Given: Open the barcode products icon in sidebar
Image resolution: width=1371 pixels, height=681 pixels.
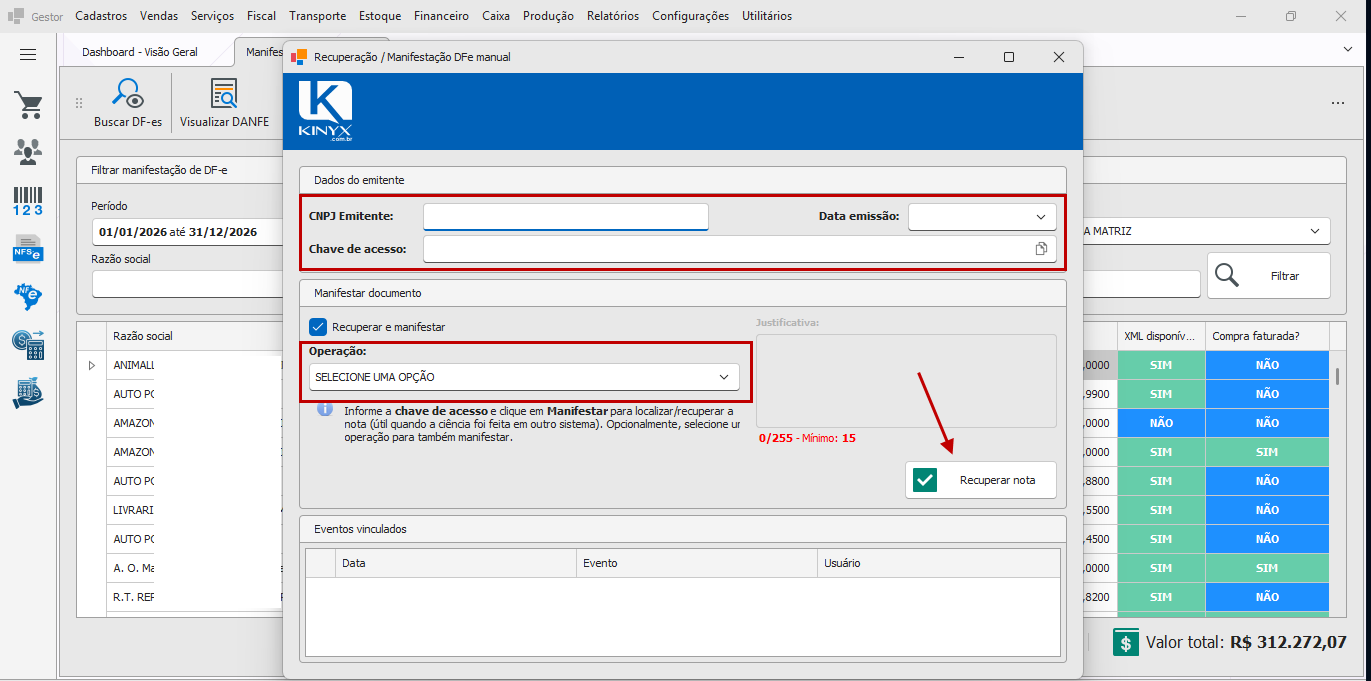Looking at the screenshot, I should [x=28, y=201].
